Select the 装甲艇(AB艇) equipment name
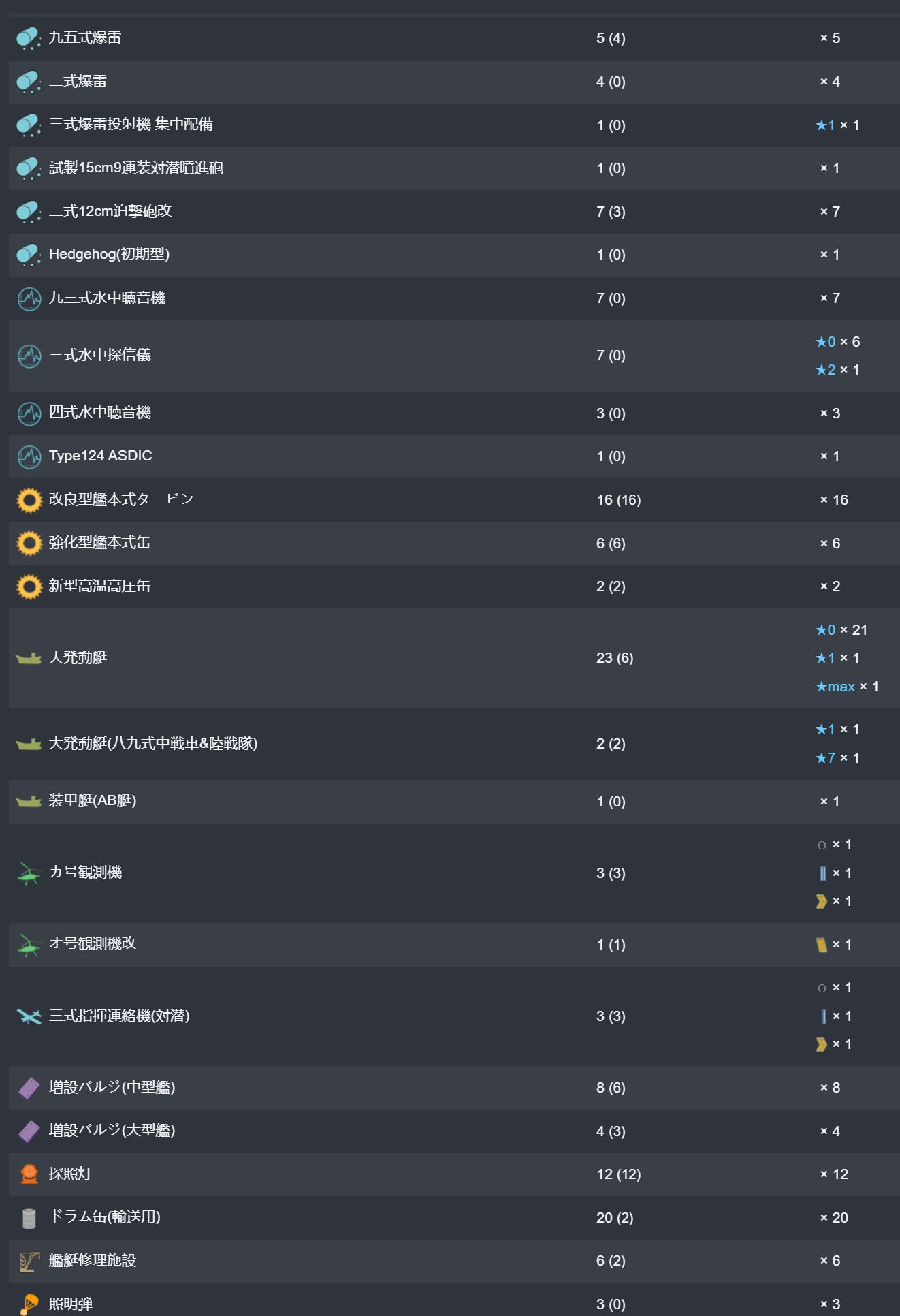The height and width of the screenshot is (1316, 900). click(x=92, y=801)
